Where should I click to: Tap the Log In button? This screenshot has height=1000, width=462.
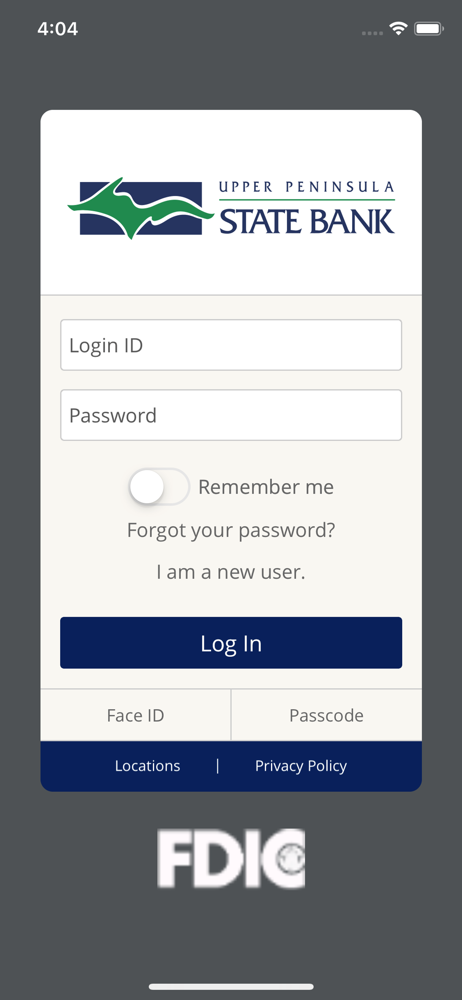pyautogui.click(x=231, y=643)
